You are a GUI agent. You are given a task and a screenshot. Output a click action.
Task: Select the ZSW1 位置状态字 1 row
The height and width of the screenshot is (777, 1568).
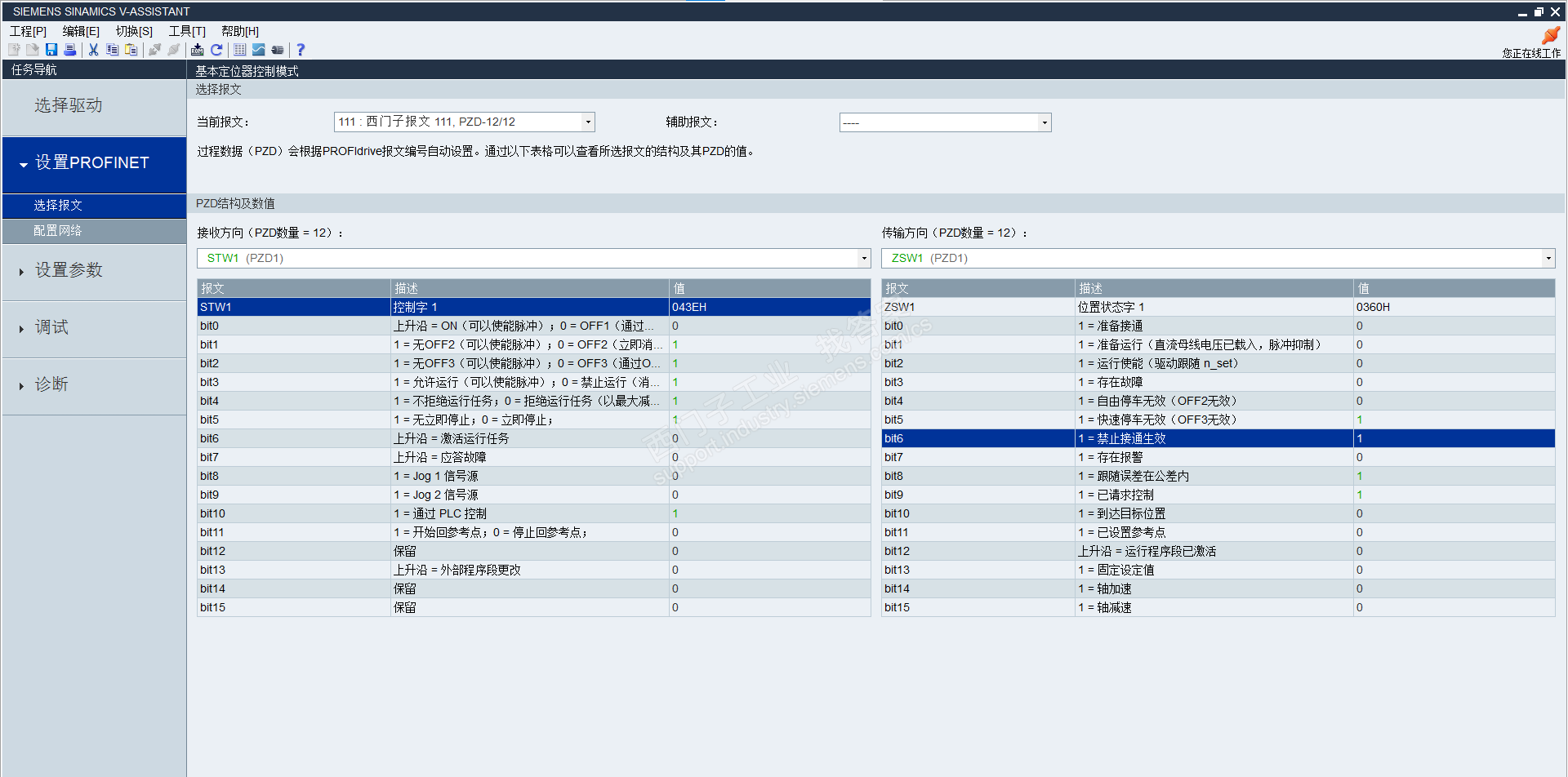[1218, 308]
